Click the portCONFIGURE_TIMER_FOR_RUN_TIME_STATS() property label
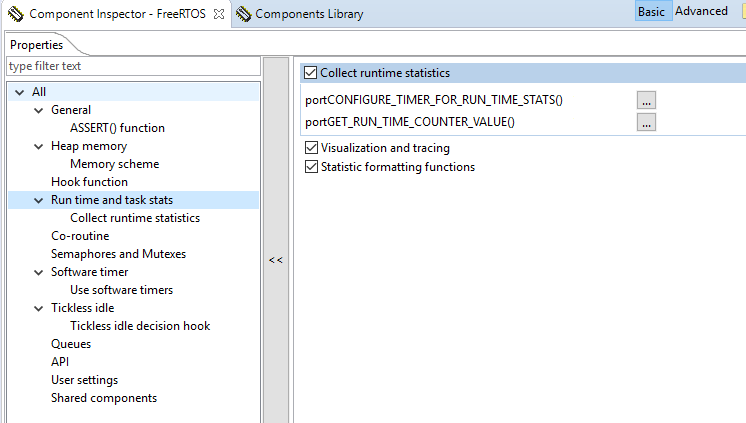This screenshot has height=423, width=746. (433, 100)
